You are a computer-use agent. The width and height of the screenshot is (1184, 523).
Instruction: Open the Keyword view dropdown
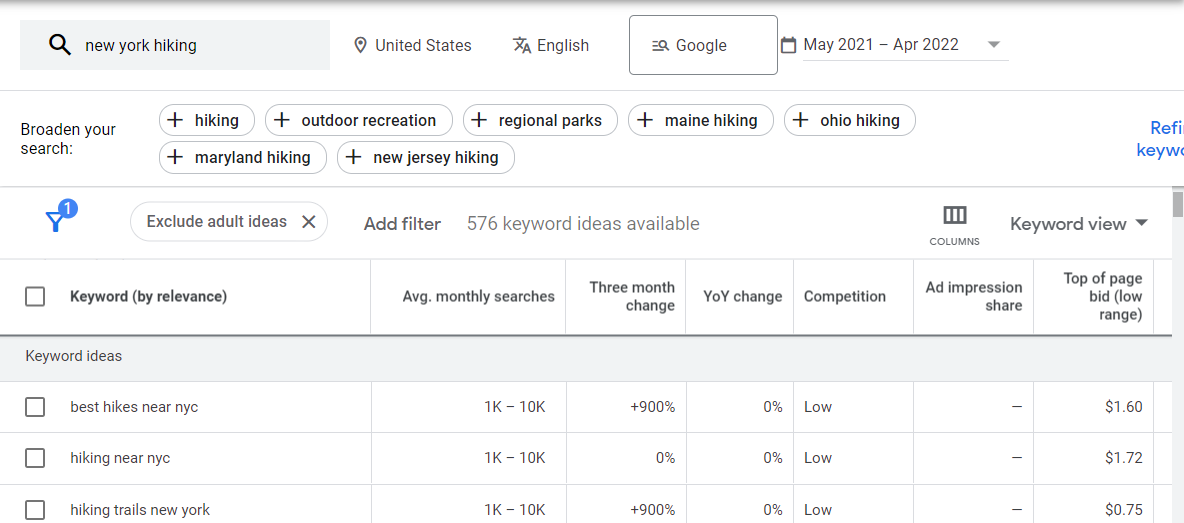coord(1078,224)
